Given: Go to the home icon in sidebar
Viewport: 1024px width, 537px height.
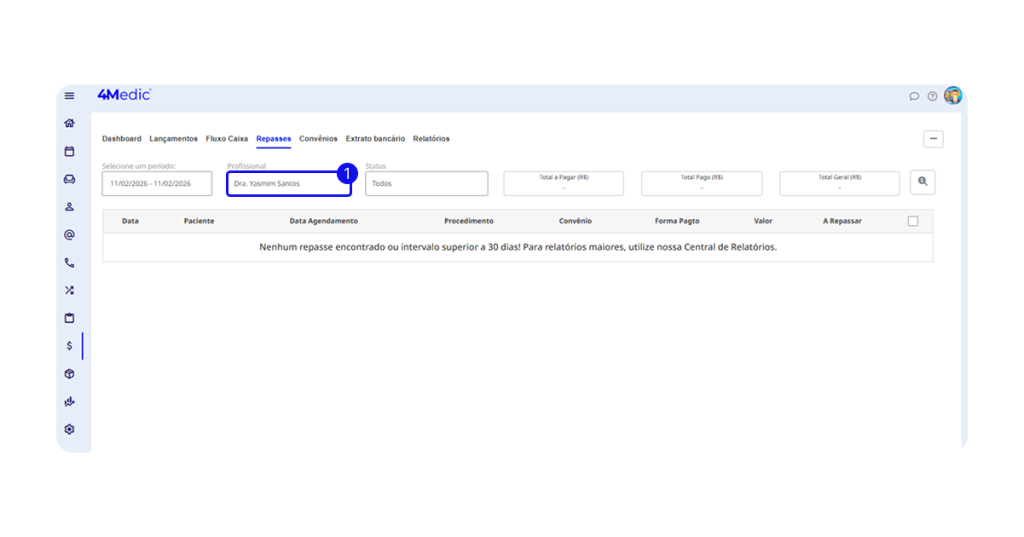Looking at the screenshot, I should (x=69, y=124).
